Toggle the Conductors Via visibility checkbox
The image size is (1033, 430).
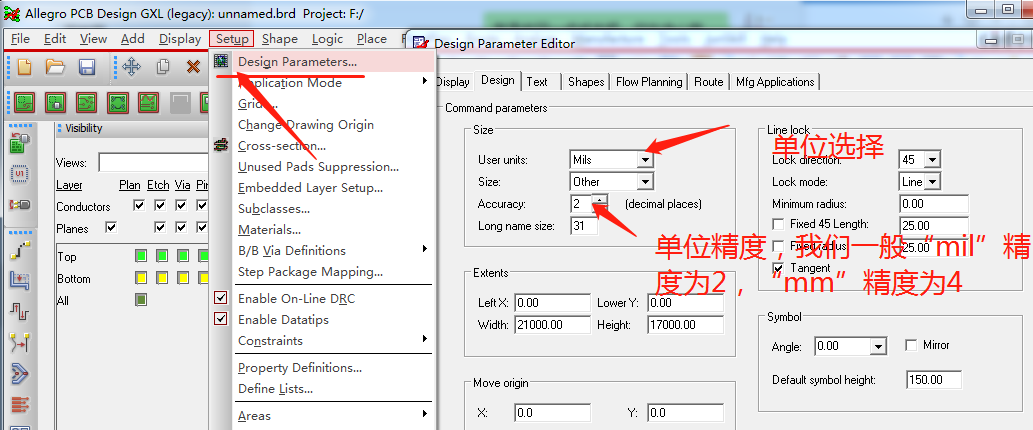coord(181,205)
